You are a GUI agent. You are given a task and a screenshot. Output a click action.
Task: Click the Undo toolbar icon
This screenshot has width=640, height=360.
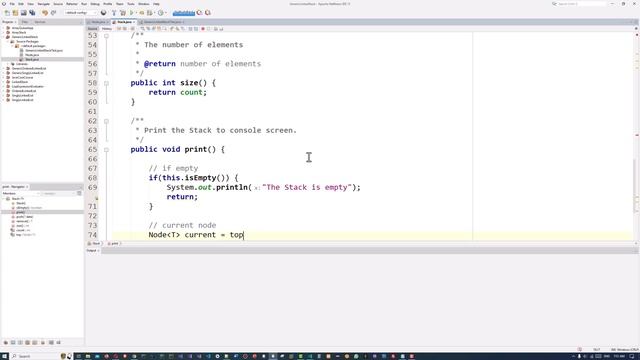(45, 13)
